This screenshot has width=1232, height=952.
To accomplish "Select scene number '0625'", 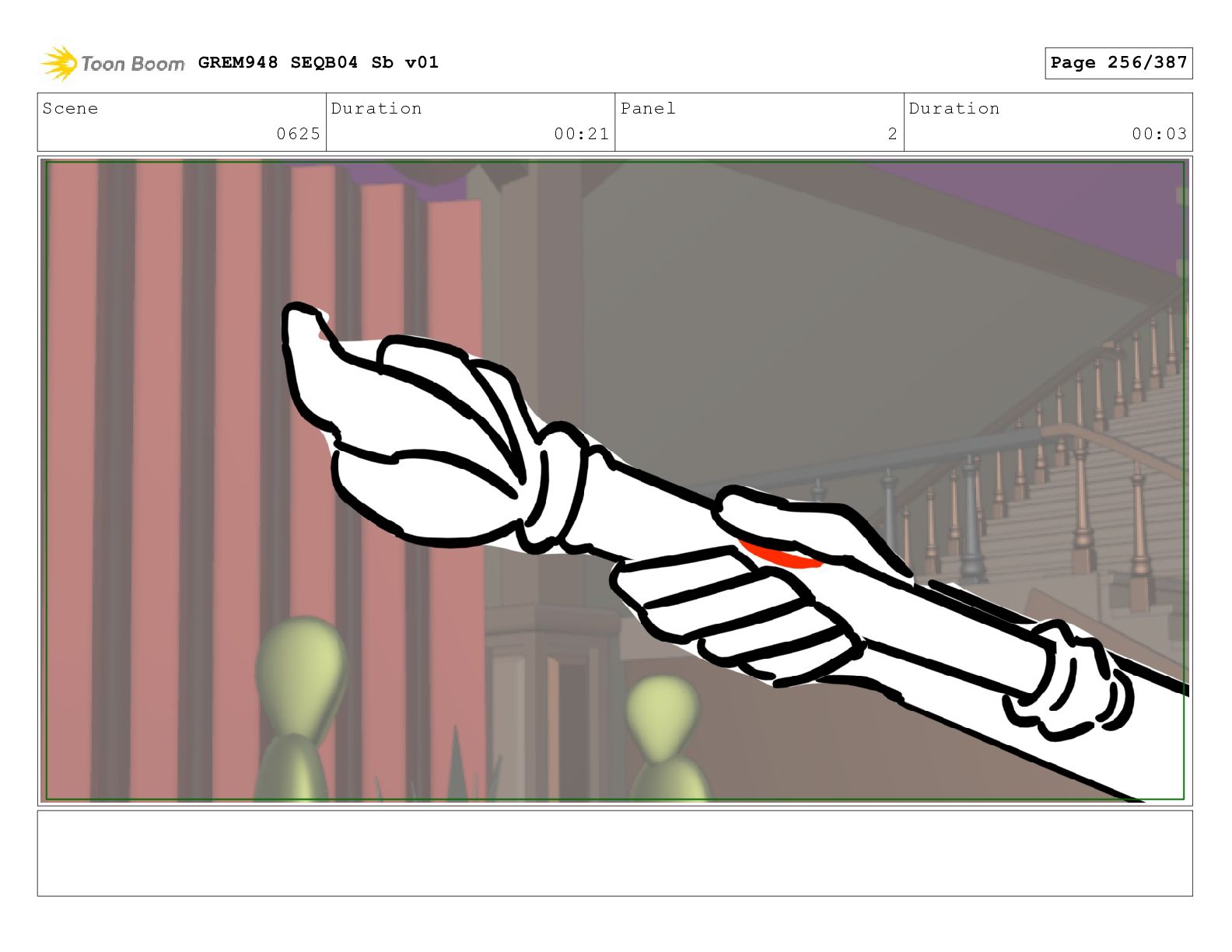I will pos(299,134).
